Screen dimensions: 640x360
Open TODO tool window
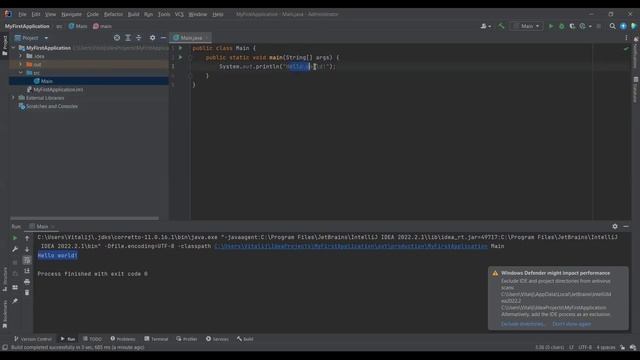click(x=92, y=339)
